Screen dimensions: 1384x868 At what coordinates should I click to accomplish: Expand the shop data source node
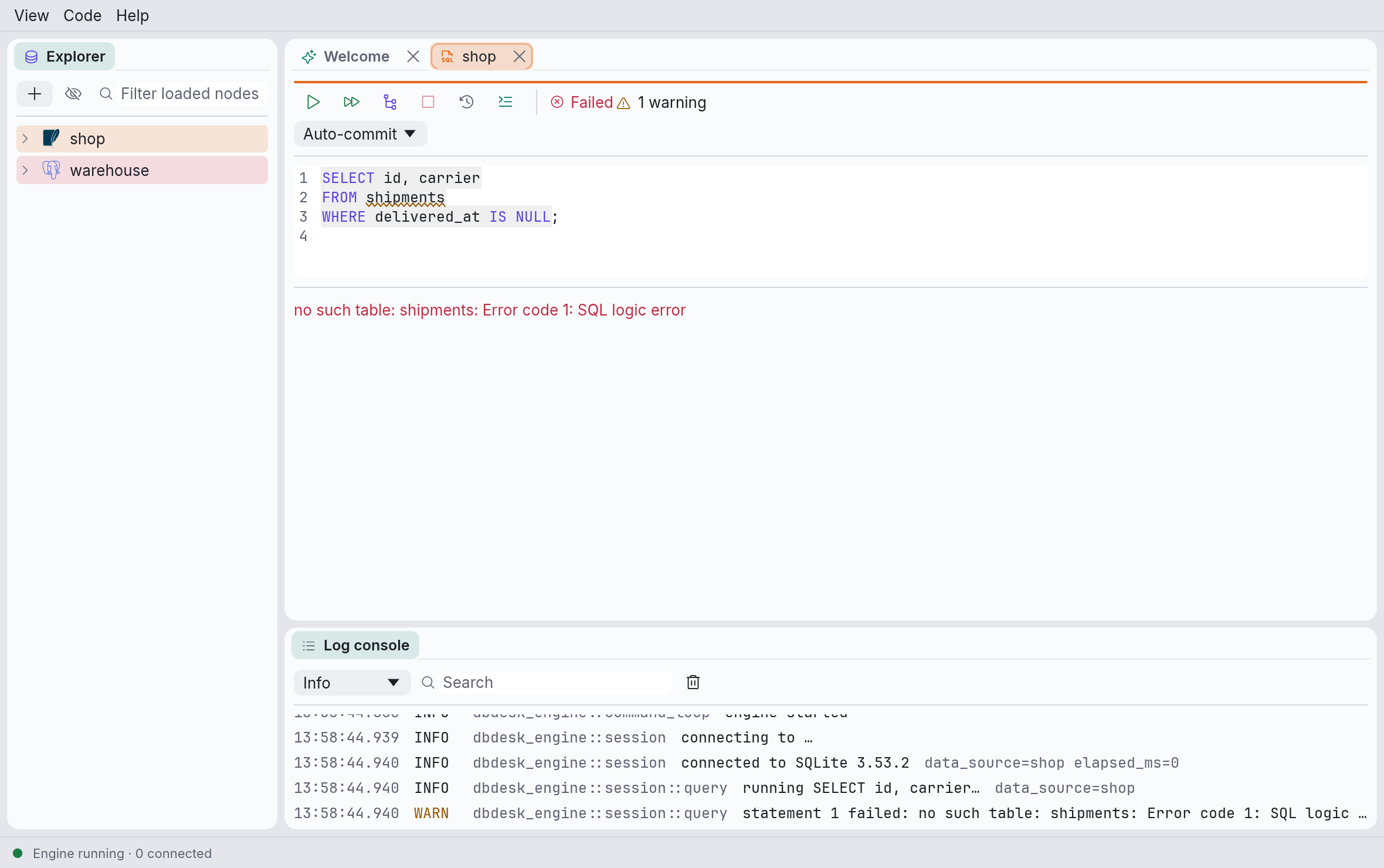pyautogui.click(x=25, y=138)
